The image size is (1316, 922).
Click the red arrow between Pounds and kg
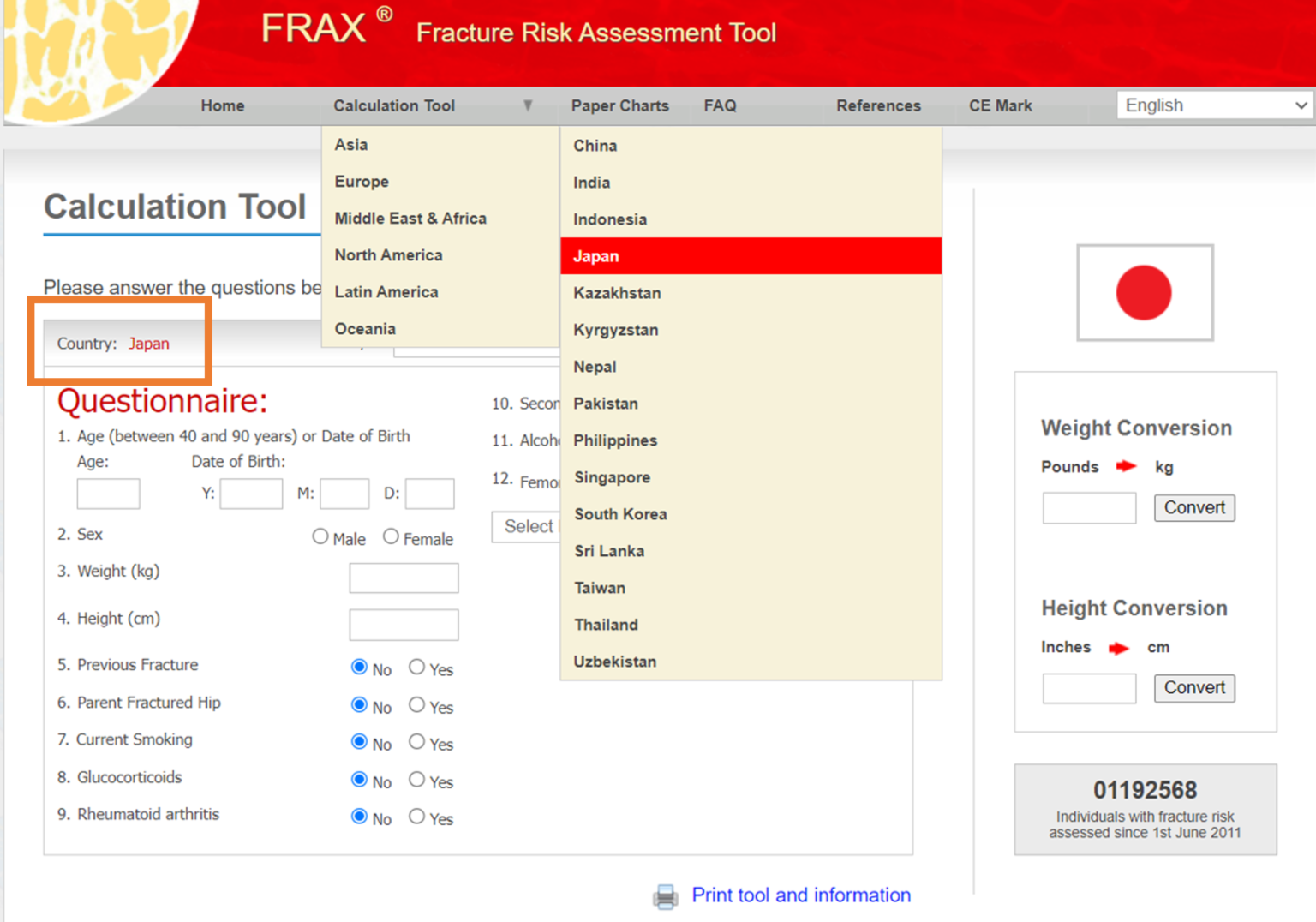1125,467
